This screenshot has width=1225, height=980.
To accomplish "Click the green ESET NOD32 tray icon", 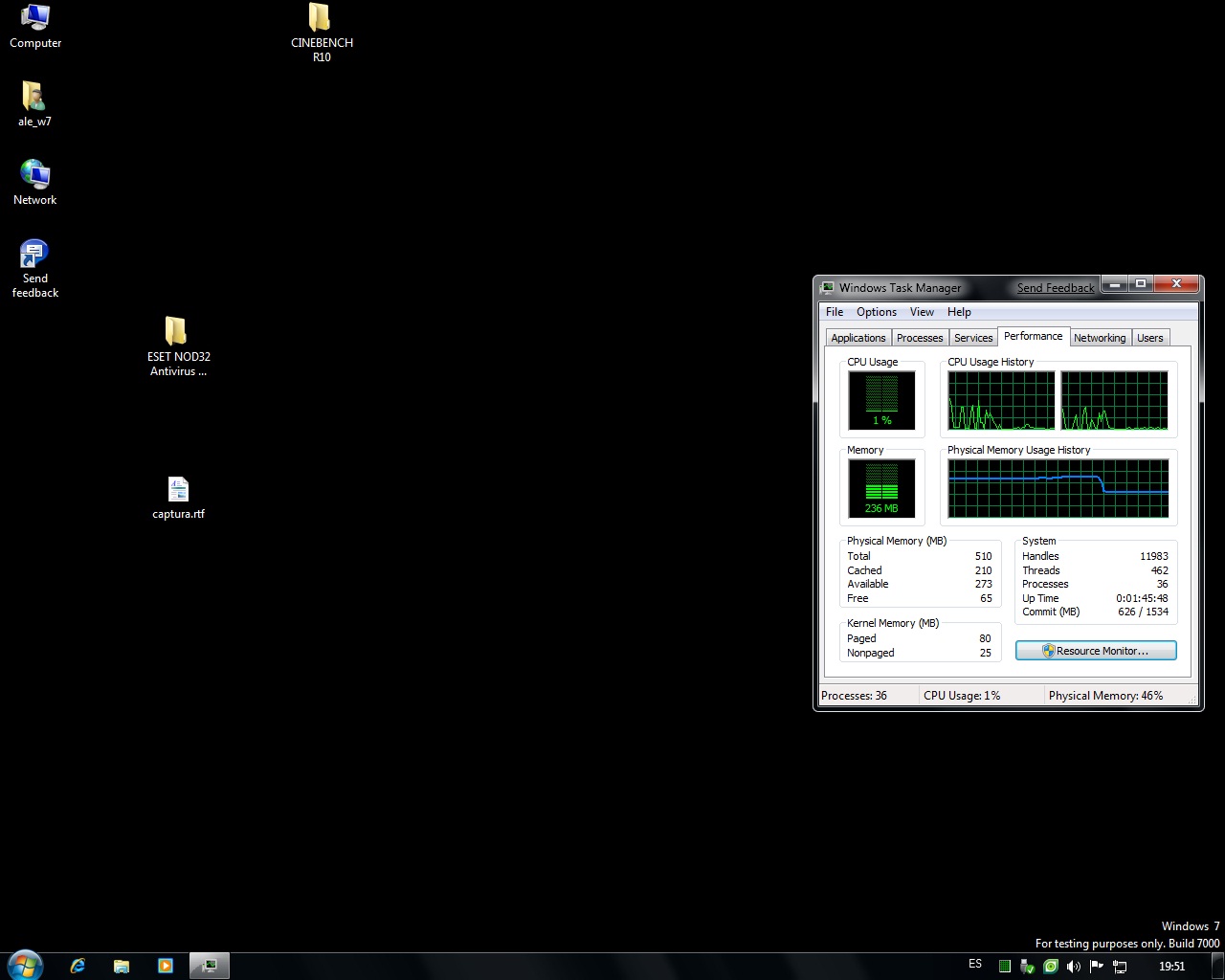I will pyautogui.click(x=1050, y=966).
